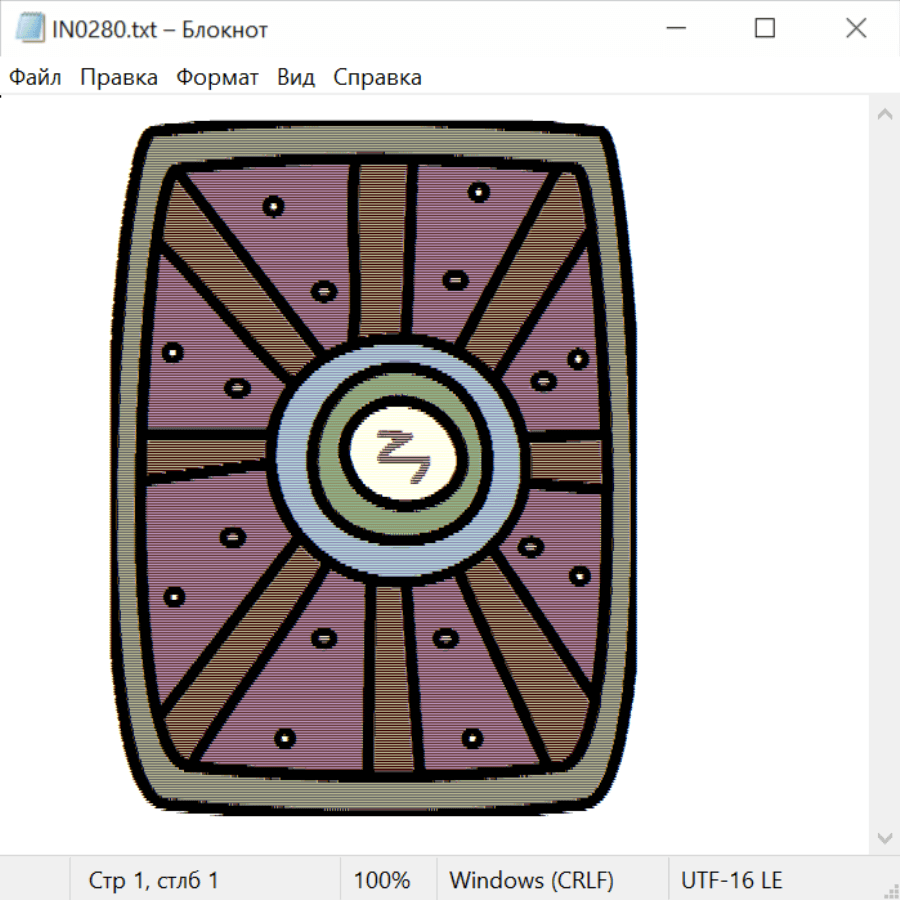900x900 pixels.
Task: Open the Вид menu
Action: (296, 78)
